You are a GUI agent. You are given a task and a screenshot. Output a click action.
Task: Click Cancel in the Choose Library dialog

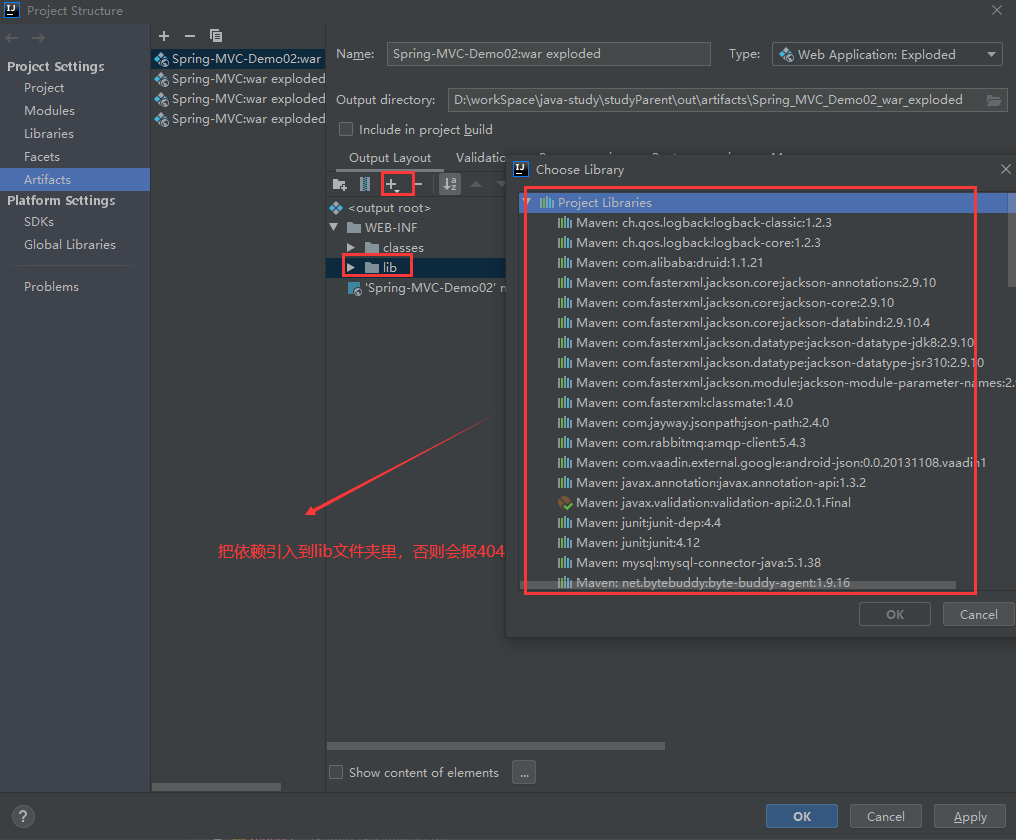click(x=978, y=614)
